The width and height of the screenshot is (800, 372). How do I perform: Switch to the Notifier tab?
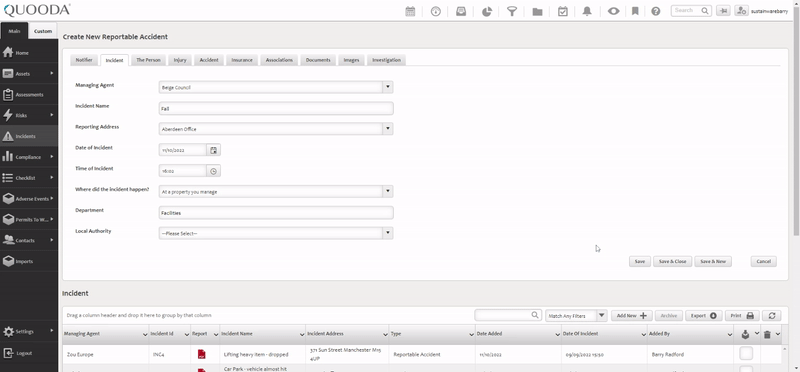pos(84,60)
